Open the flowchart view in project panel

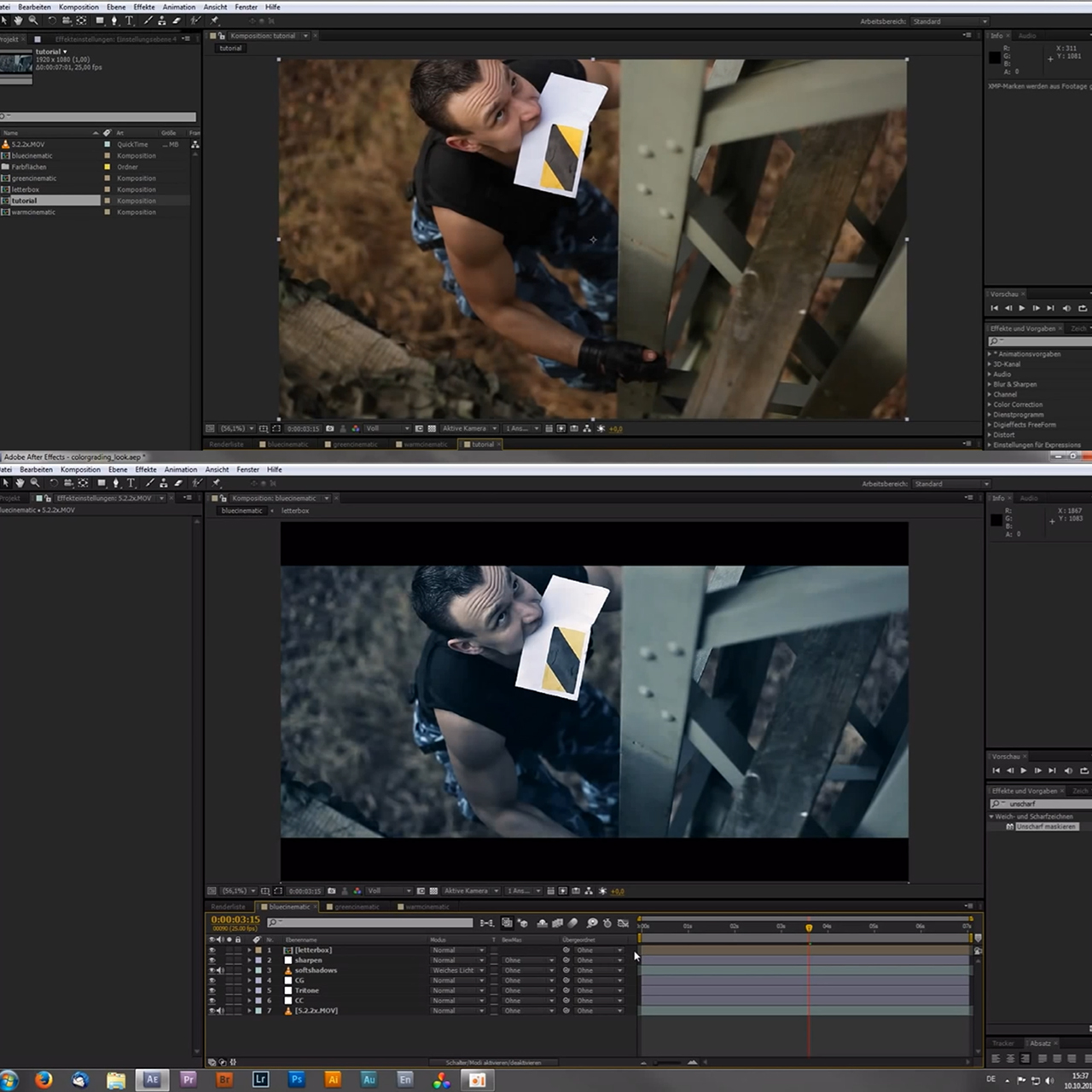[x=195, y=144]
